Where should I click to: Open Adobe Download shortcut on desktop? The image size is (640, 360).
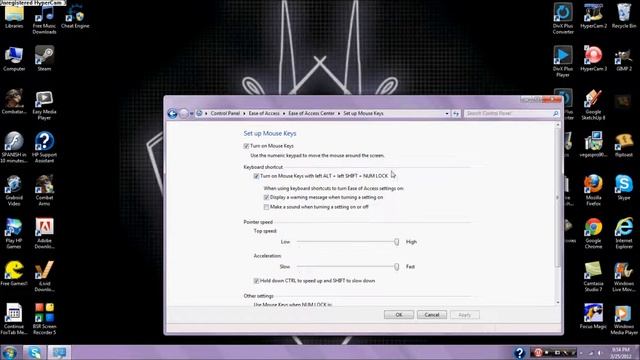click(44, 233)
